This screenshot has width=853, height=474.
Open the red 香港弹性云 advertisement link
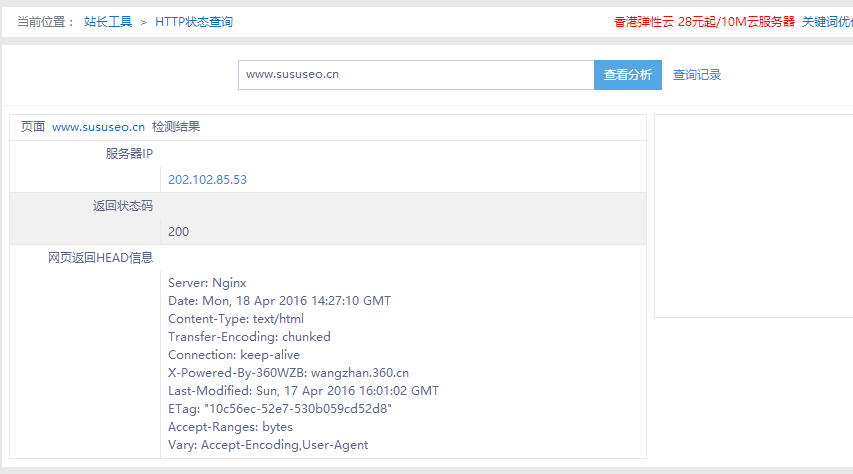click(x=704, y=21)
